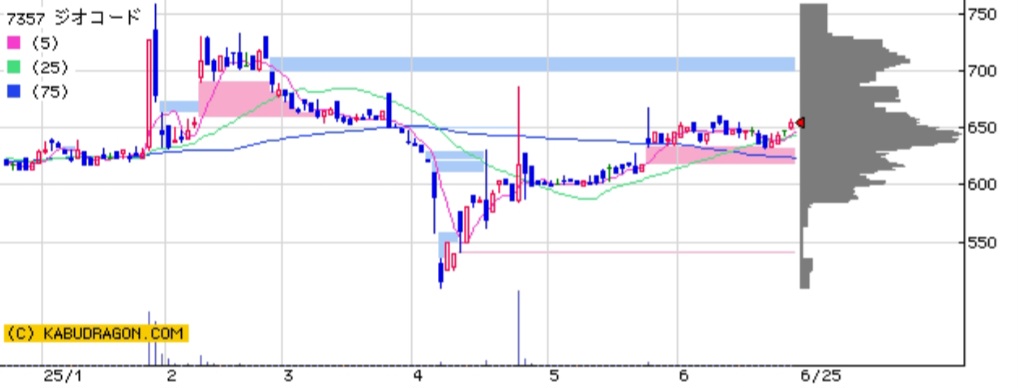Click the 650 price axis label

983,128
